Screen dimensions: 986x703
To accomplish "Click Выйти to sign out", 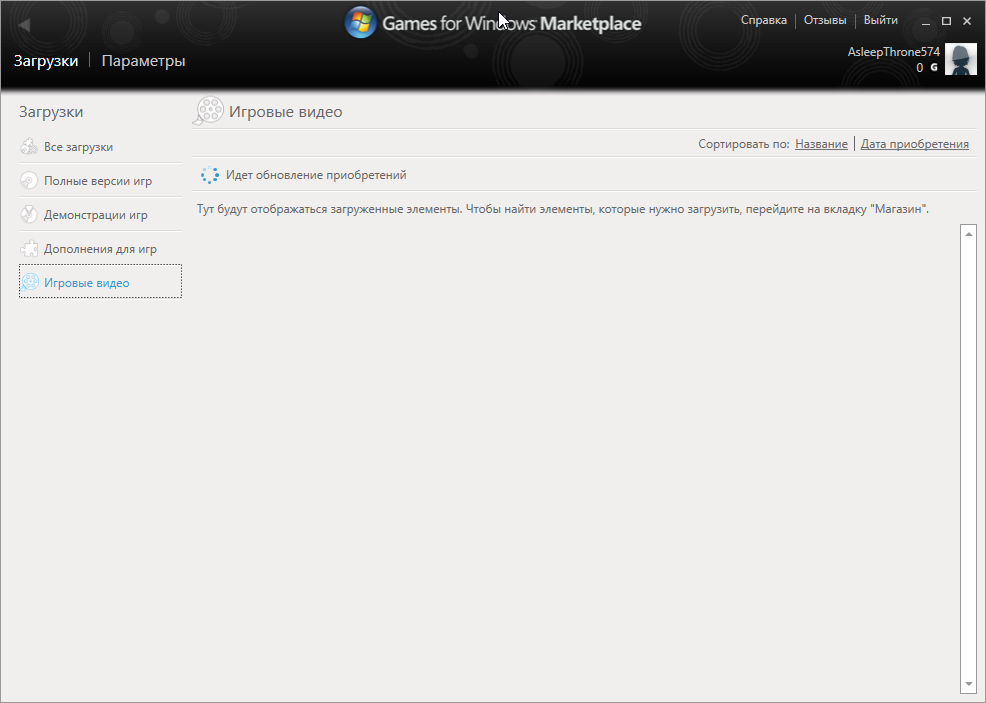I will click(x=880, y=20).
